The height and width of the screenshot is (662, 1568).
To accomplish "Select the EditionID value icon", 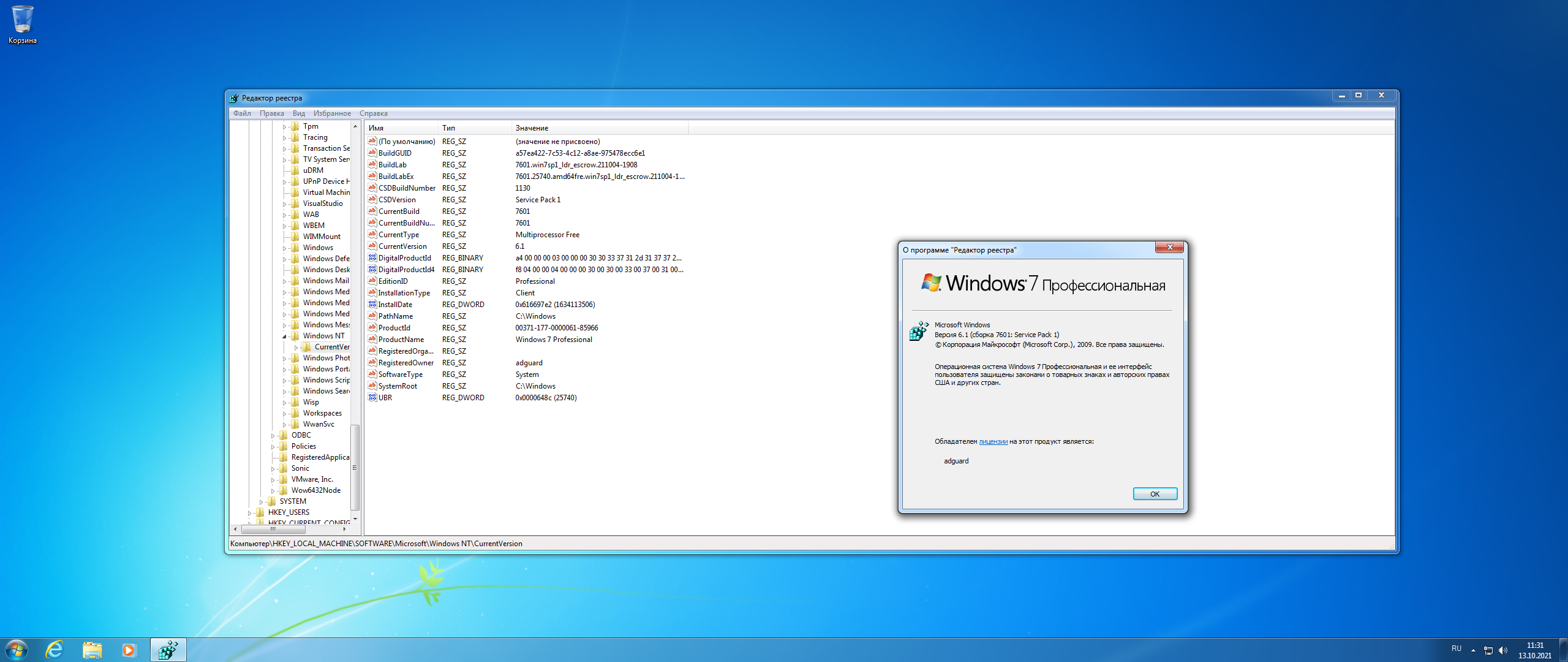I will pyautogui.click(x=372, y=281).
